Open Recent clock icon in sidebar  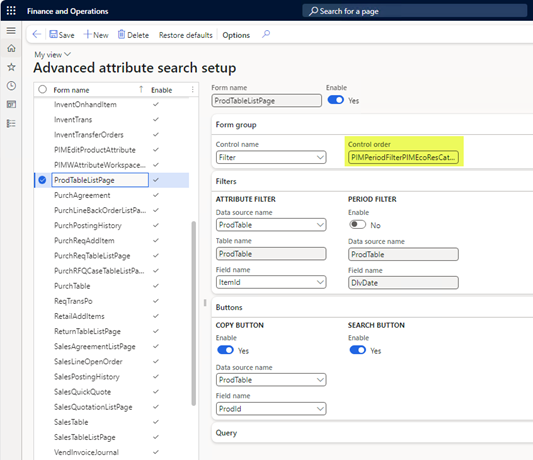tap(11, 86)
